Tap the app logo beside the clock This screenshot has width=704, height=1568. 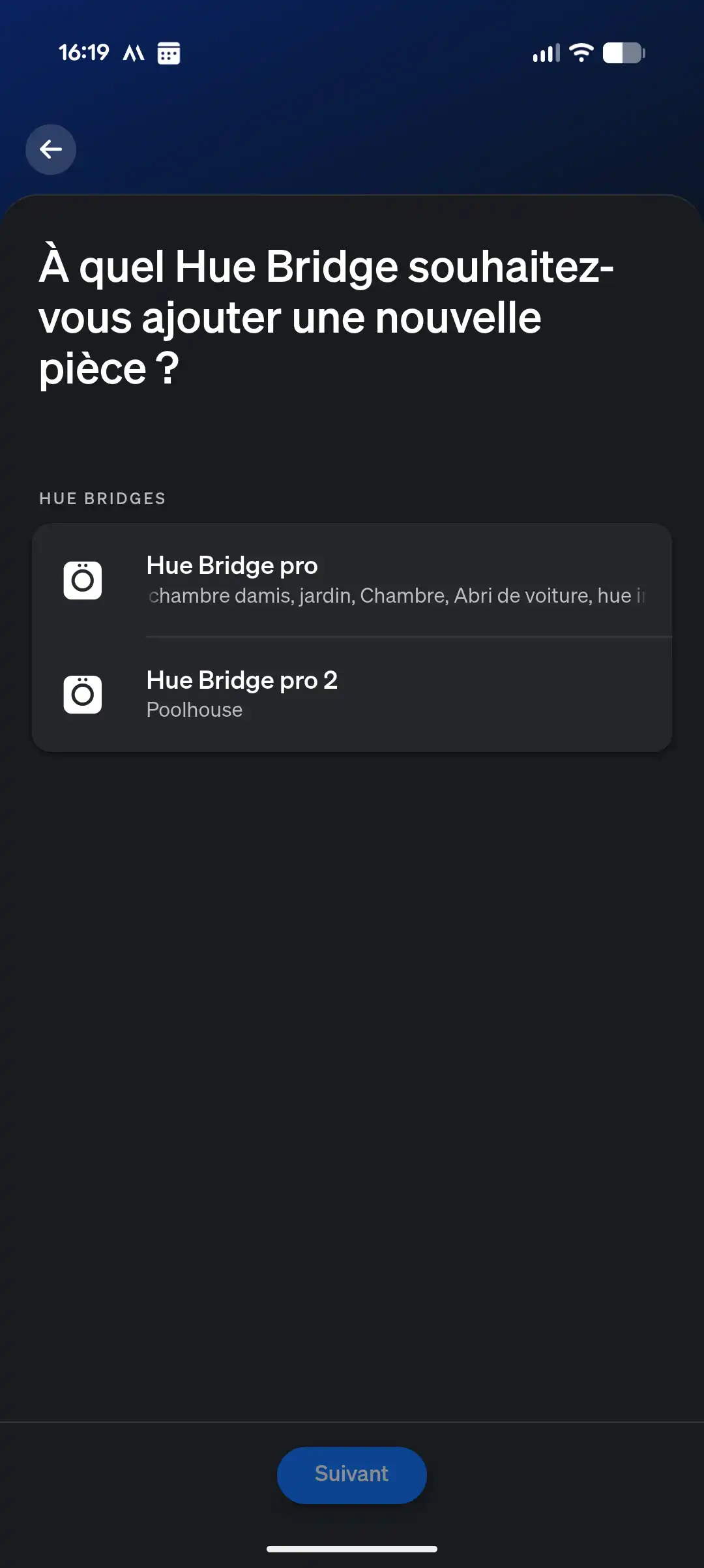134,53
